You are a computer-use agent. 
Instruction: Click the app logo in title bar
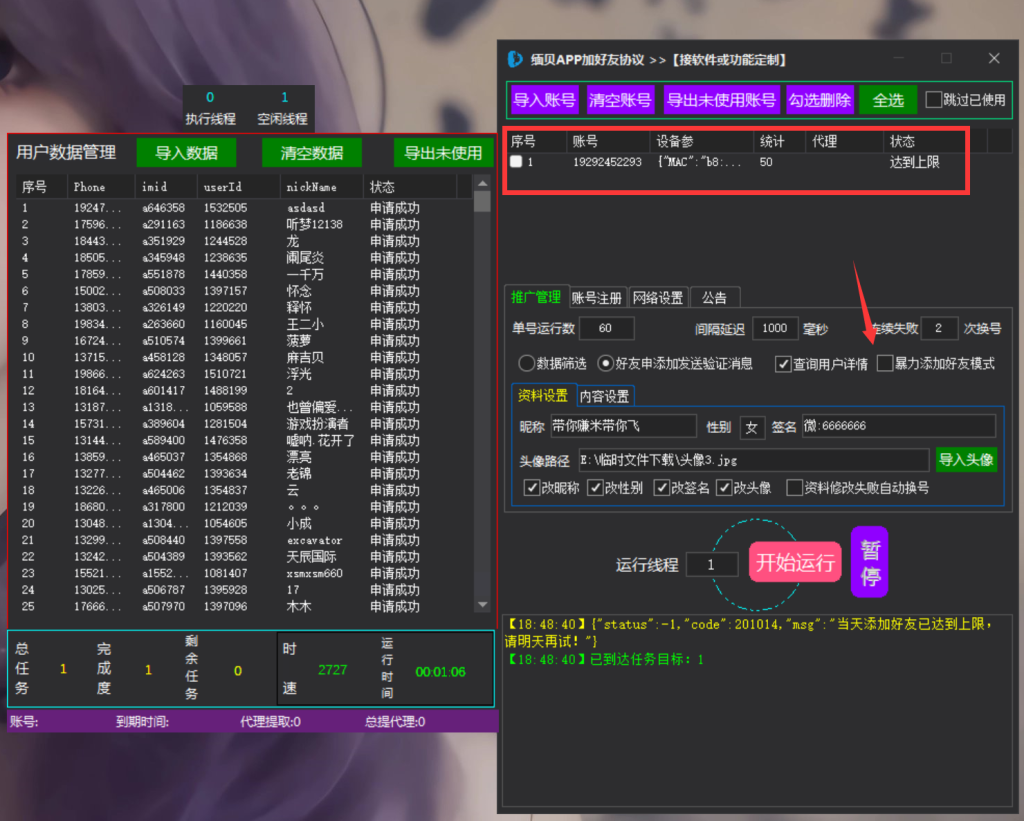[516, 60]
